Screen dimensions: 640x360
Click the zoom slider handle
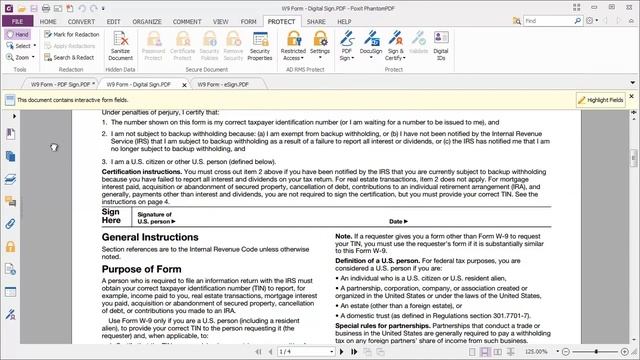[x=596, y=351]
